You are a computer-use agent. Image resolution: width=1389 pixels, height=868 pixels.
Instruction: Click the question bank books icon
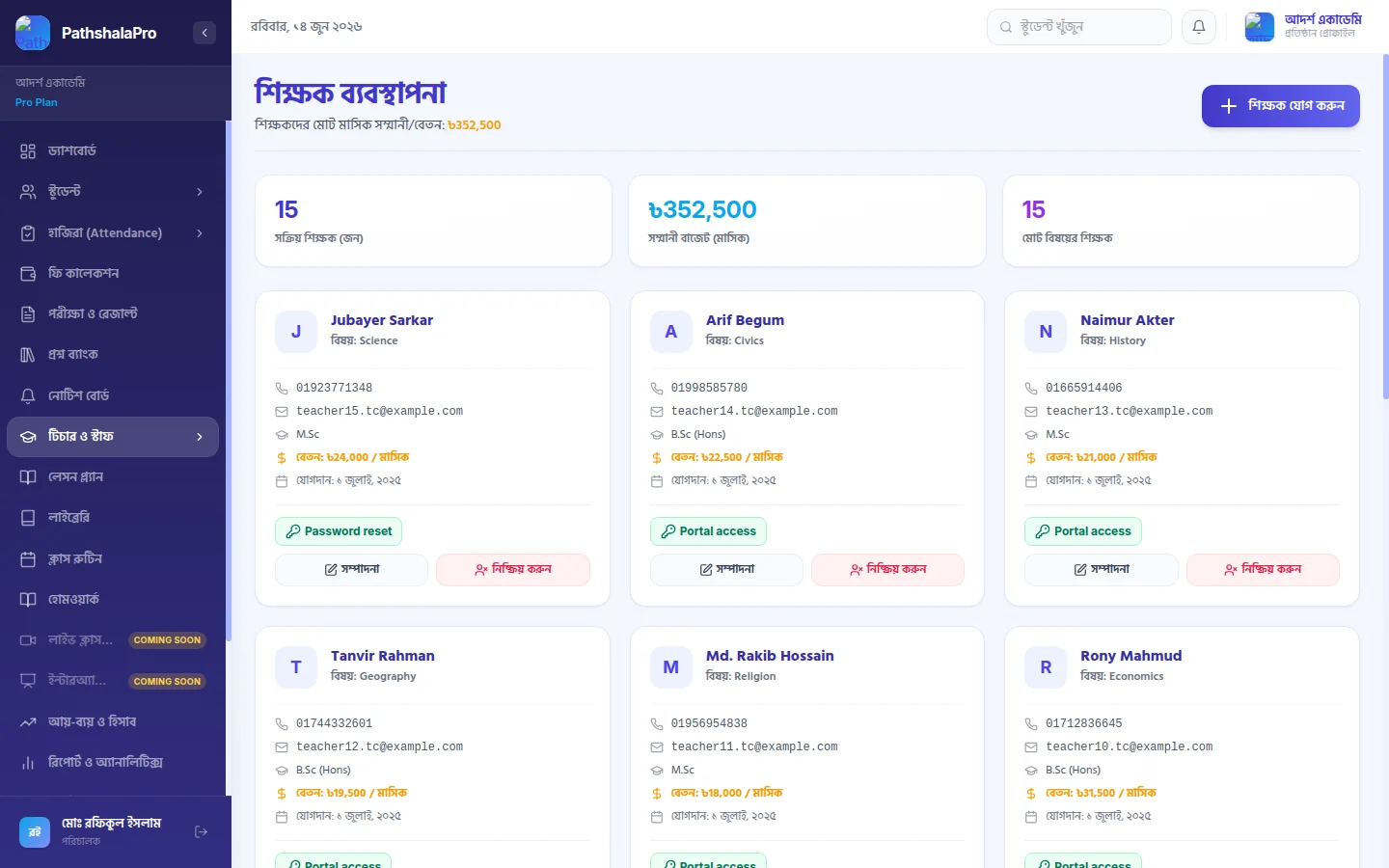tap(28, 355)
